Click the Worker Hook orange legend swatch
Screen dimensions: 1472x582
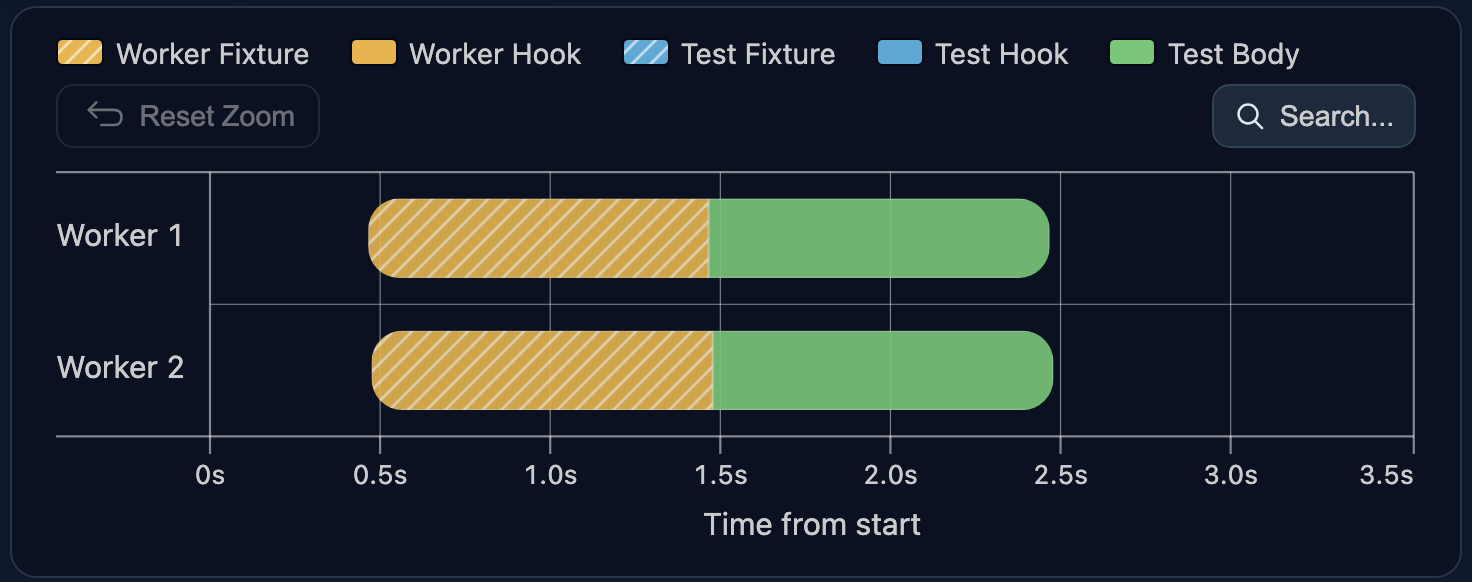pyautogui.click(x=374, y=53)
